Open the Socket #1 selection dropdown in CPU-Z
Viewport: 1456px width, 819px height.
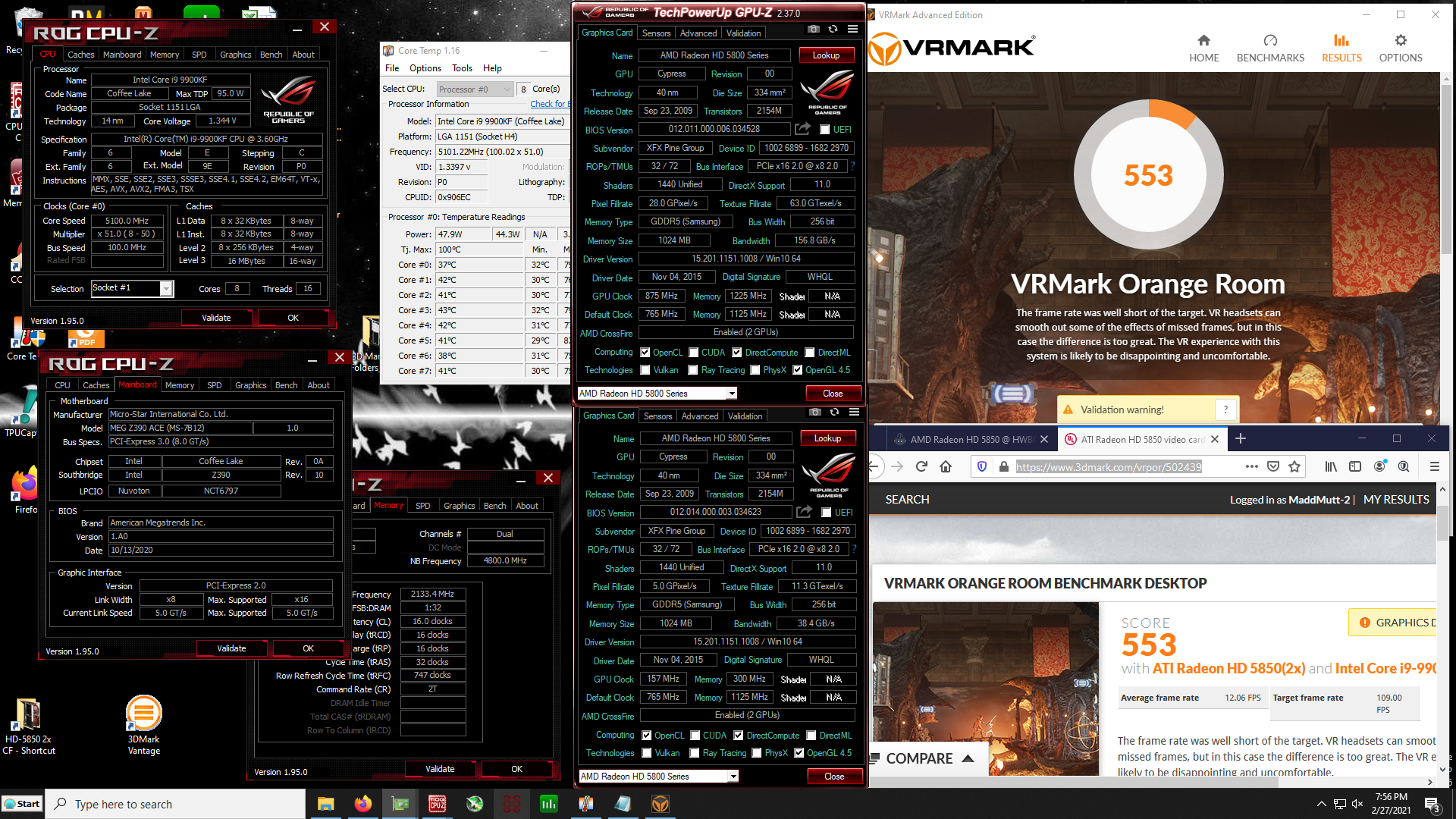[x=133, y=288]
